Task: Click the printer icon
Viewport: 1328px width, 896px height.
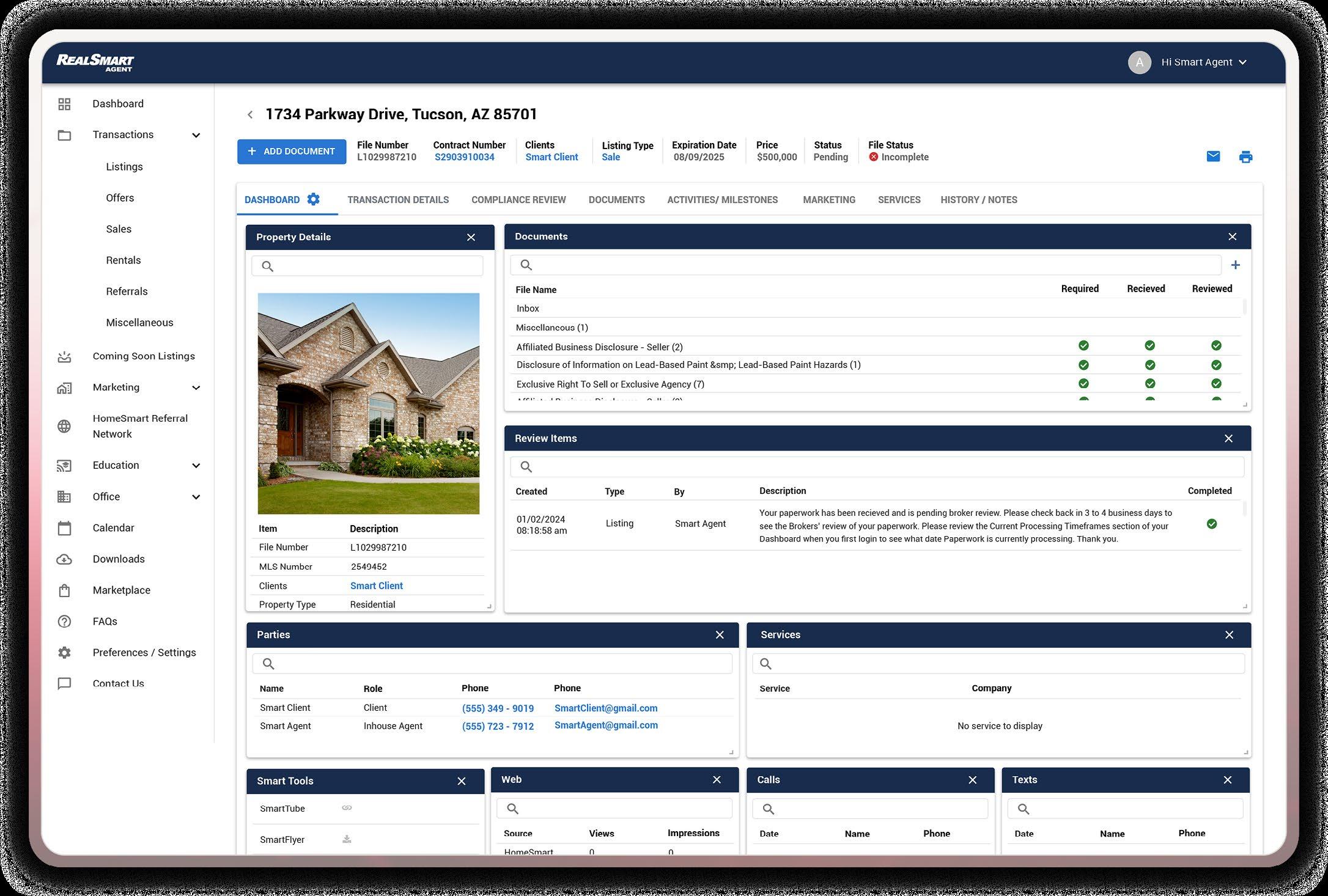Action: click(1245, 157)
